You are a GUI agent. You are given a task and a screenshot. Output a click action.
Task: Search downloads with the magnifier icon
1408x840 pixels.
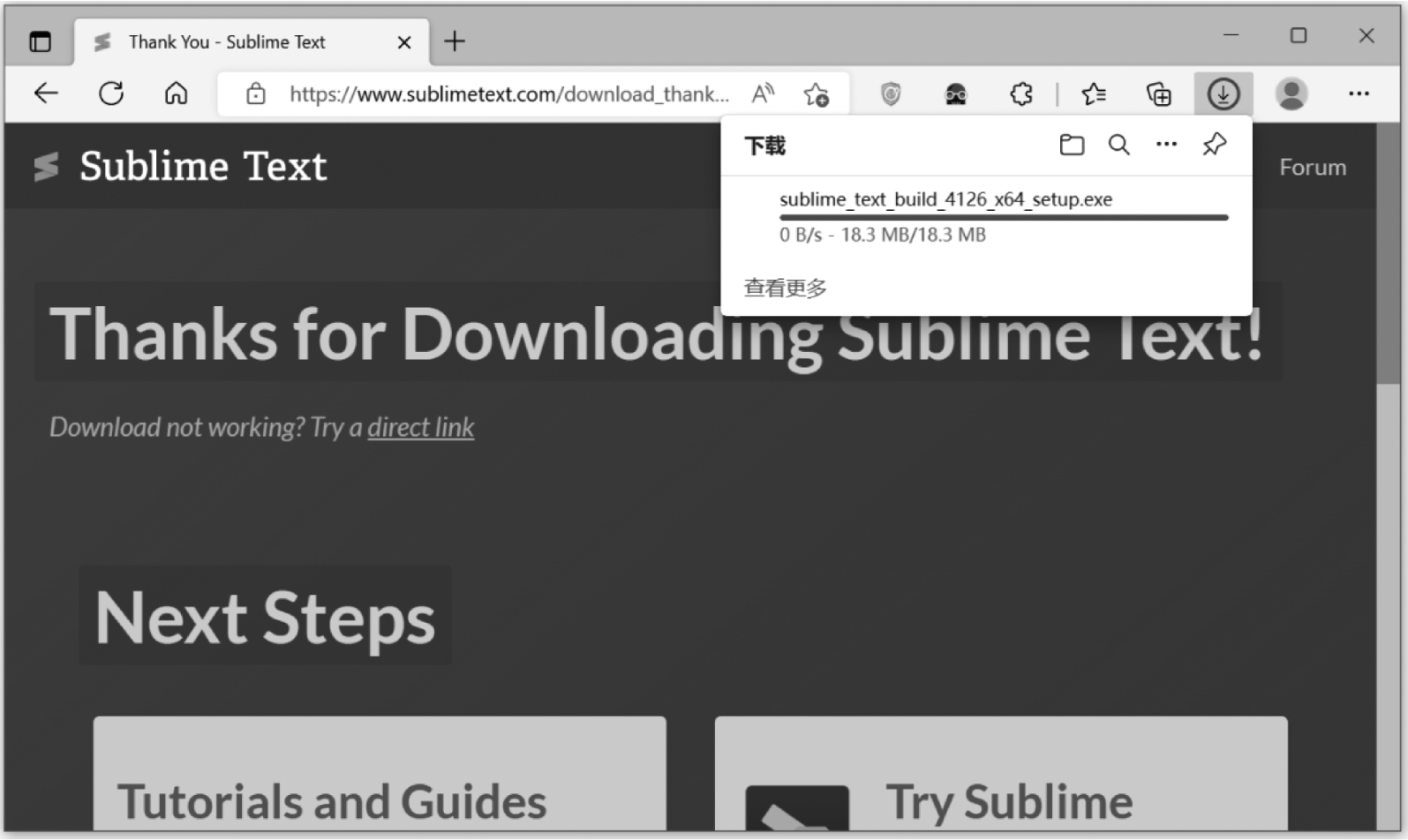[x=1118, y=145]
